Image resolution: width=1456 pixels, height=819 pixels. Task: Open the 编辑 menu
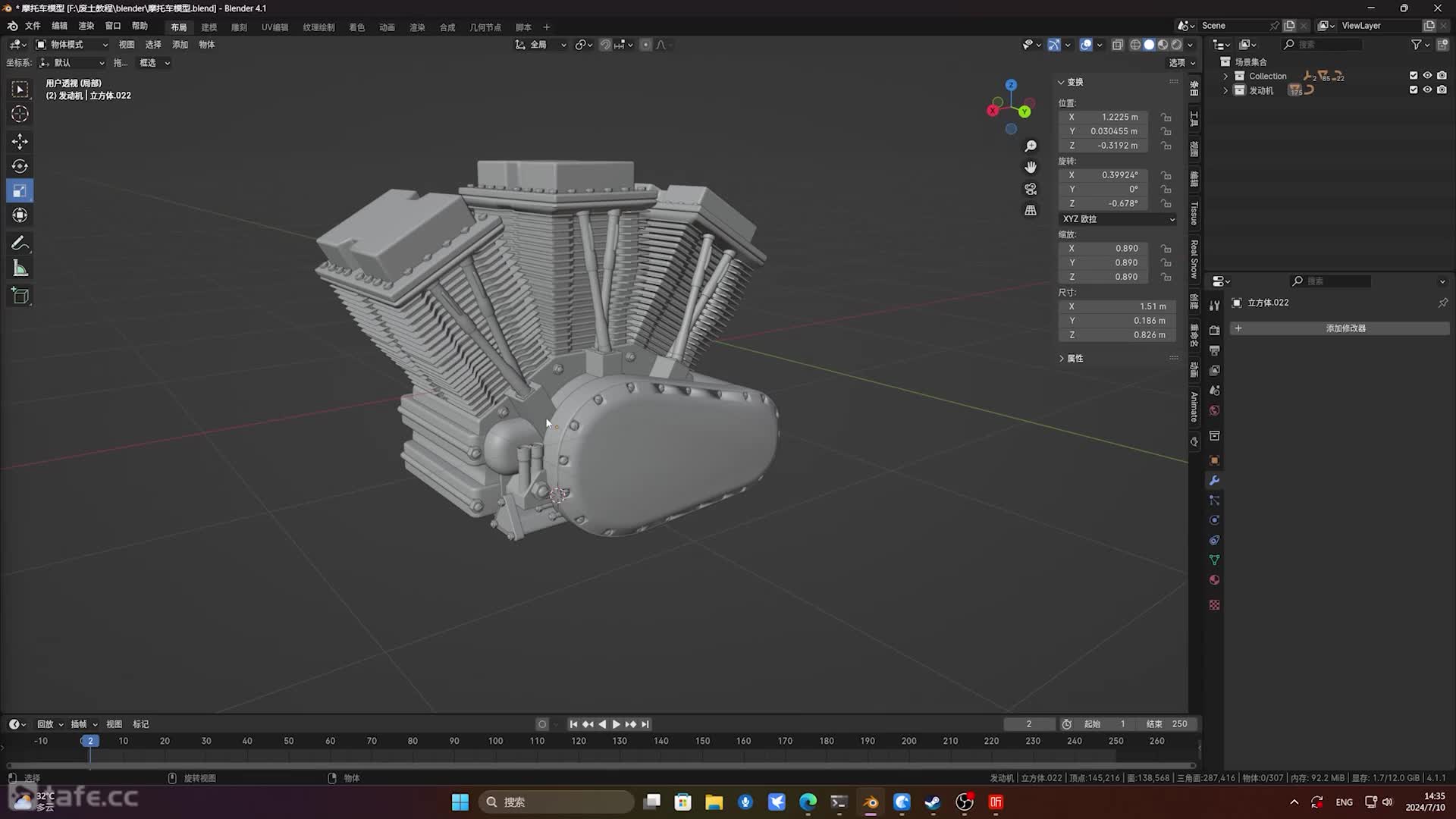click(x=59, y=26)
